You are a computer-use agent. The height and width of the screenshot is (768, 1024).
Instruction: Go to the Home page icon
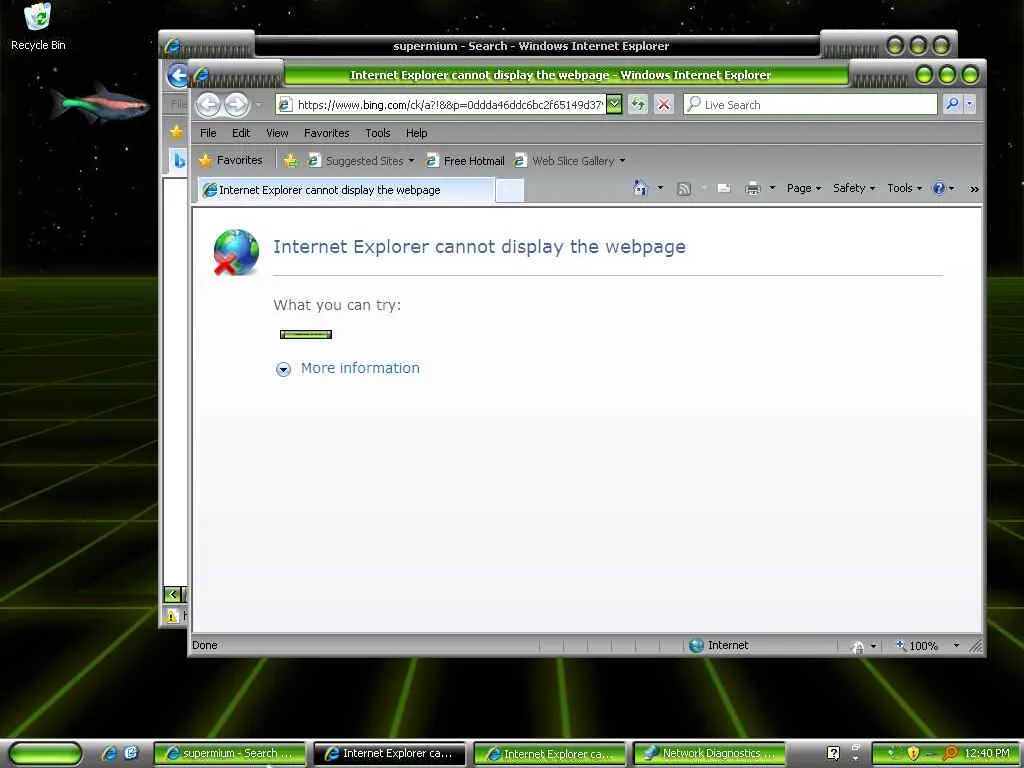[641, 188]
